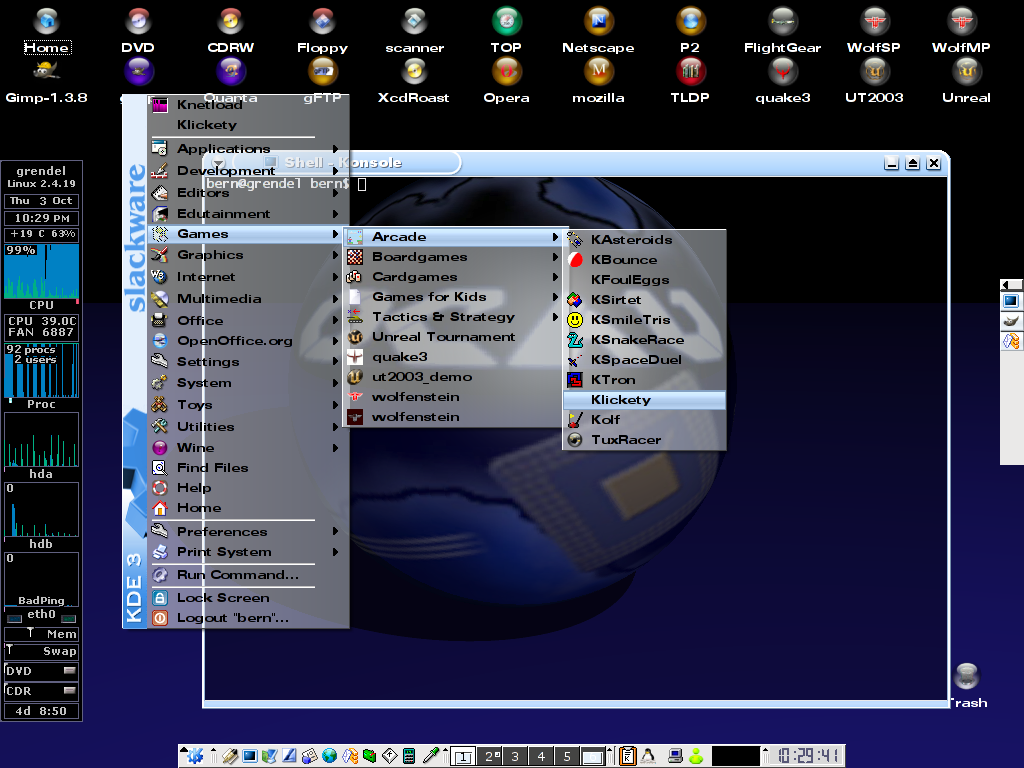Image resolution: width=1024 pixels, height=768 pixels.
Task: Click the KDE K menu panel button
Action: click(195, 756)
